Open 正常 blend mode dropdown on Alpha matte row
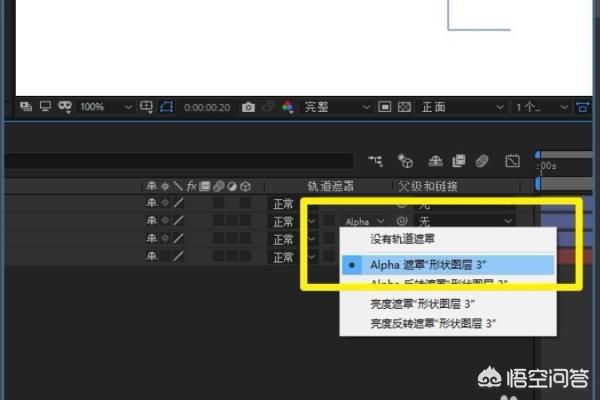The image size is (600, 400). 293,221
